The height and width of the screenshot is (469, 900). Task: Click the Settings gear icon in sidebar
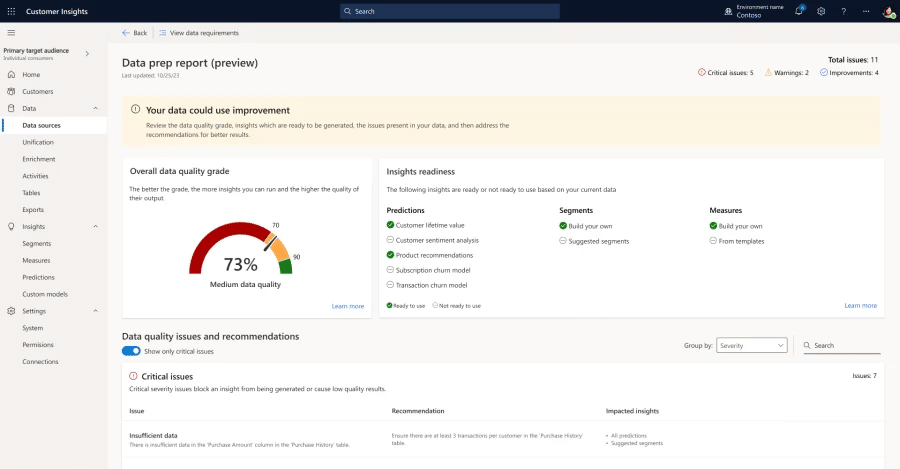tap(11, 311)
